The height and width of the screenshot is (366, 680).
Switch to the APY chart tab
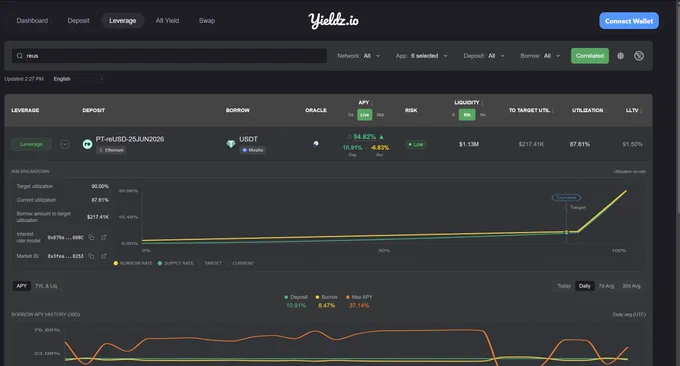tap(22, 286)
